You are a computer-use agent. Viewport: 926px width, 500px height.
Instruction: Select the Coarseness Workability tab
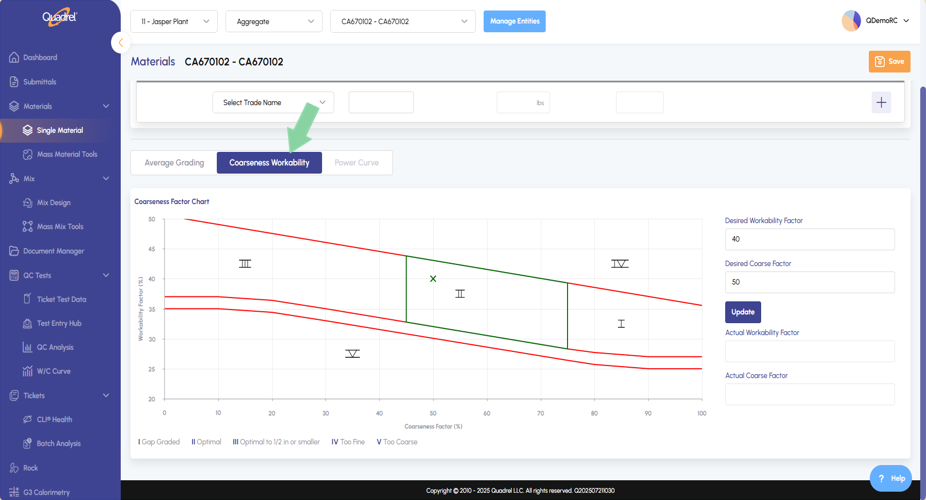click(269, 162)
